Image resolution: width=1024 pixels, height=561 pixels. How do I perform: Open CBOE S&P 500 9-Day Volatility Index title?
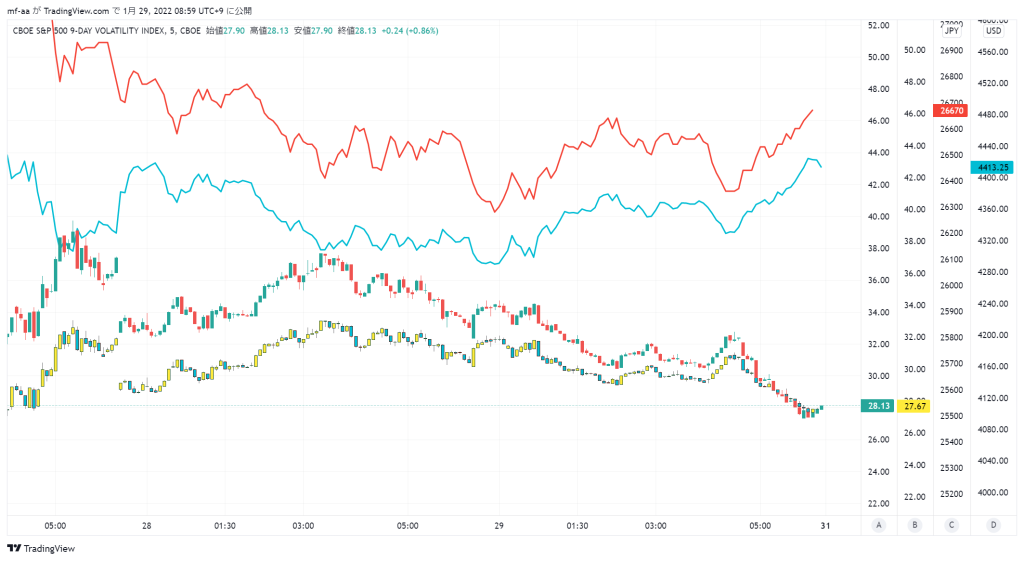point(88,31)
